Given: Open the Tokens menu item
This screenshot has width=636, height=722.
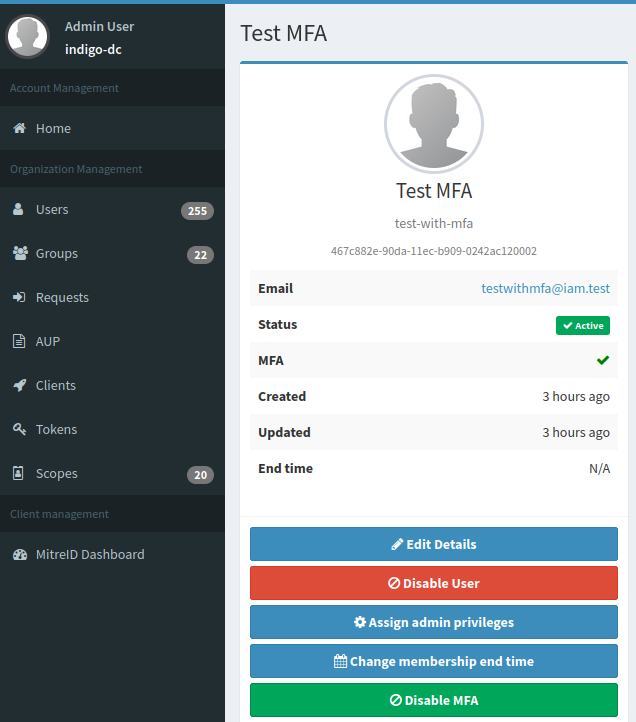Looking at the screenshot, I should [x=112, y=429].
